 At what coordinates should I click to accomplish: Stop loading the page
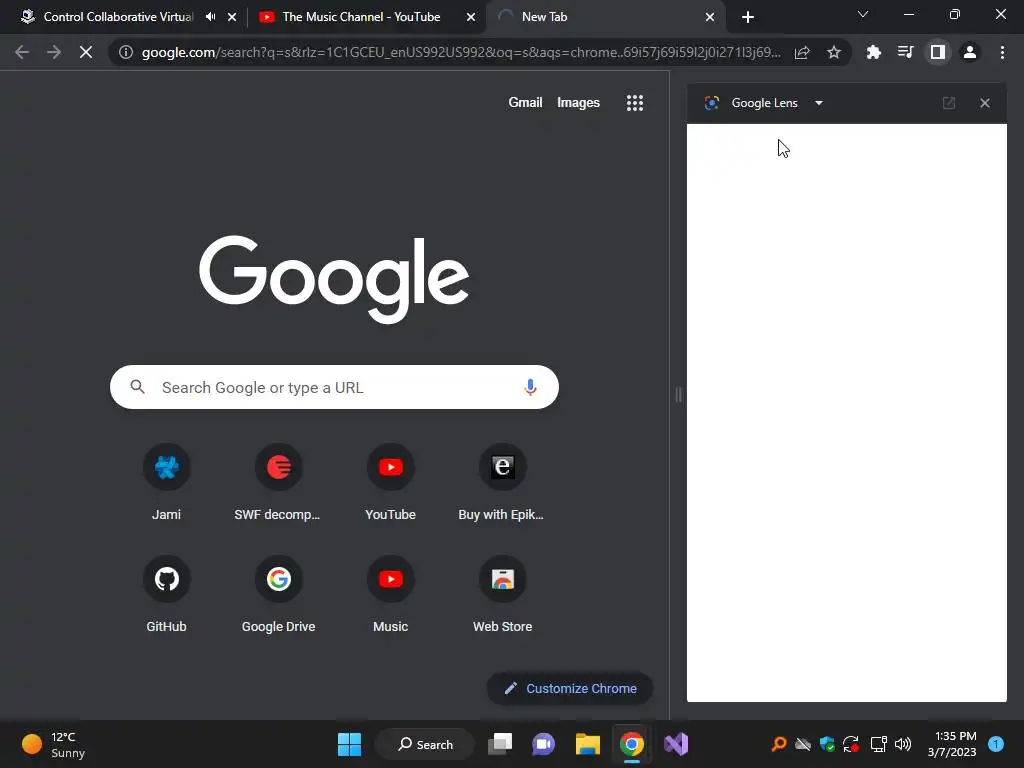point(86,52)
